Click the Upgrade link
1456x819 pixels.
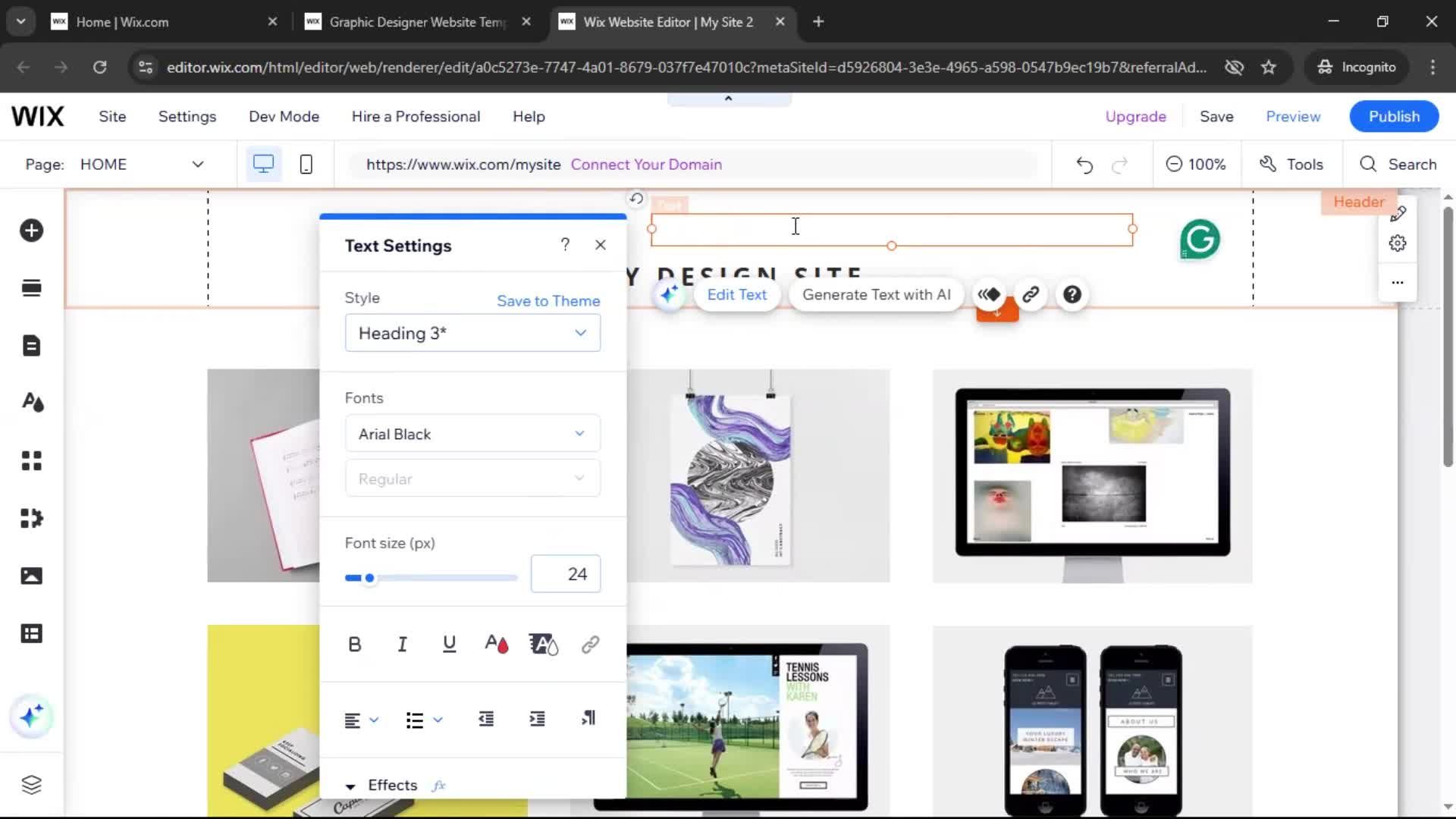[1135, 117]
